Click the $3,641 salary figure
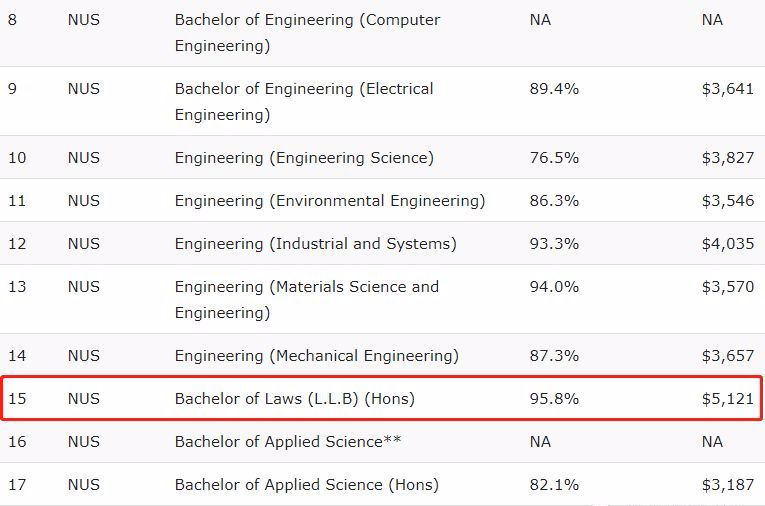Viewport: 765px width, 506px height. point(727,88)
